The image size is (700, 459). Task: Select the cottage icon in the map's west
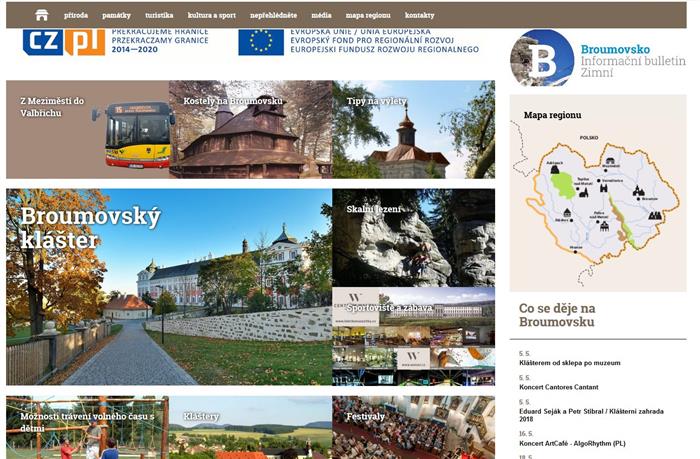point(567,213)
